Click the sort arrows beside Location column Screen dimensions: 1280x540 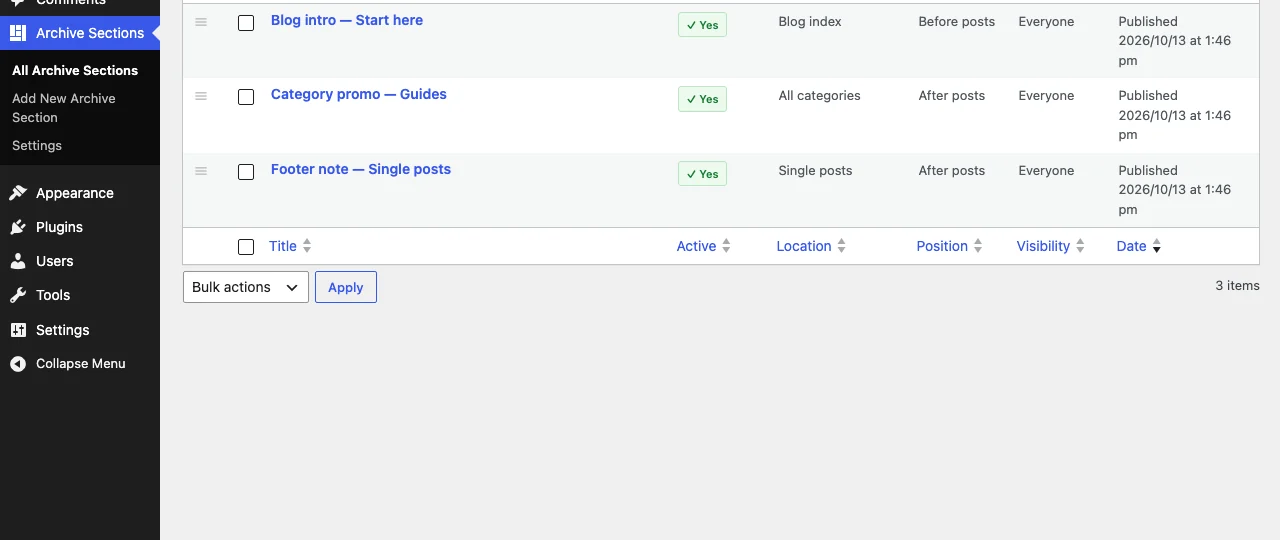tap(841, 246)
